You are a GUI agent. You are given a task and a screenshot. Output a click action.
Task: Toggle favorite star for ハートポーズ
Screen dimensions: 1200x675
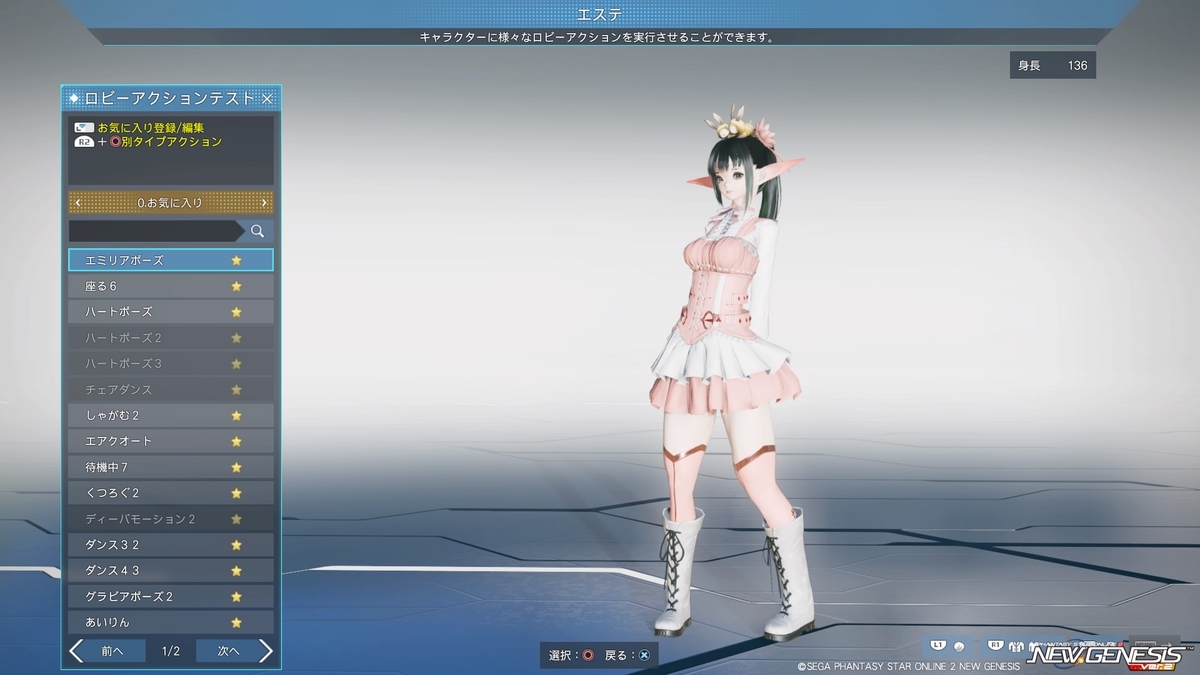point(236,312)
